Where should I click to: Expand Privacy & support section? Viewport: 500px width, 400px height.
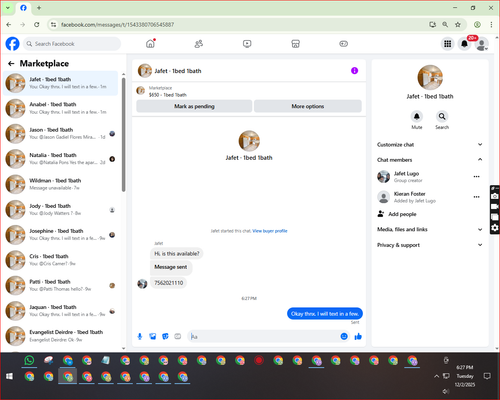pyautogui.click(x=430, y=245)
